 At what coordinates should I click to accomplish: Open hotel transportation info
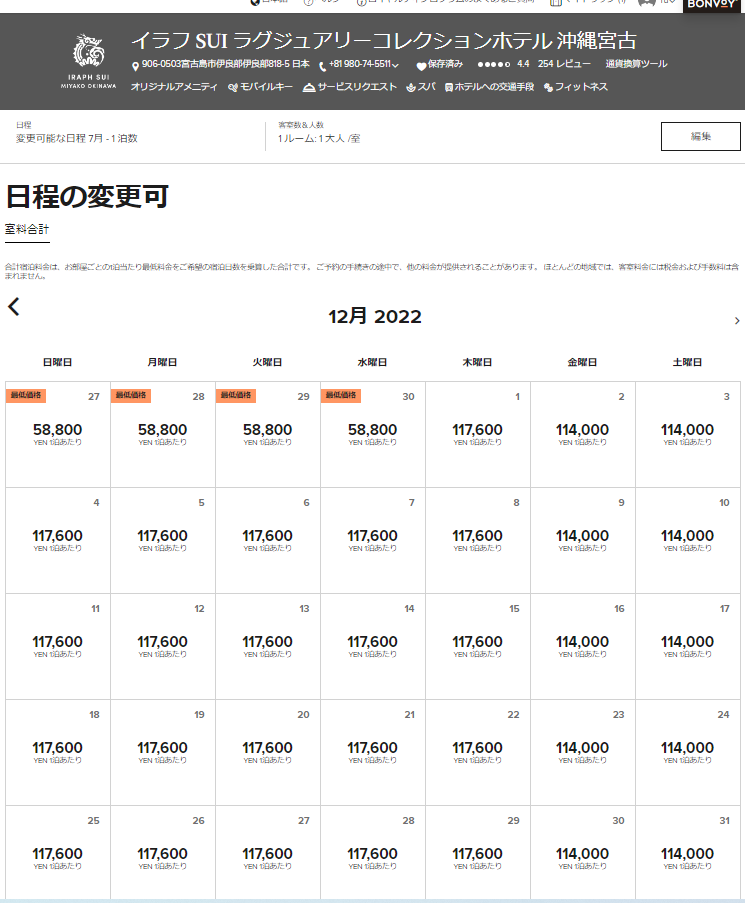coord(489,87)
